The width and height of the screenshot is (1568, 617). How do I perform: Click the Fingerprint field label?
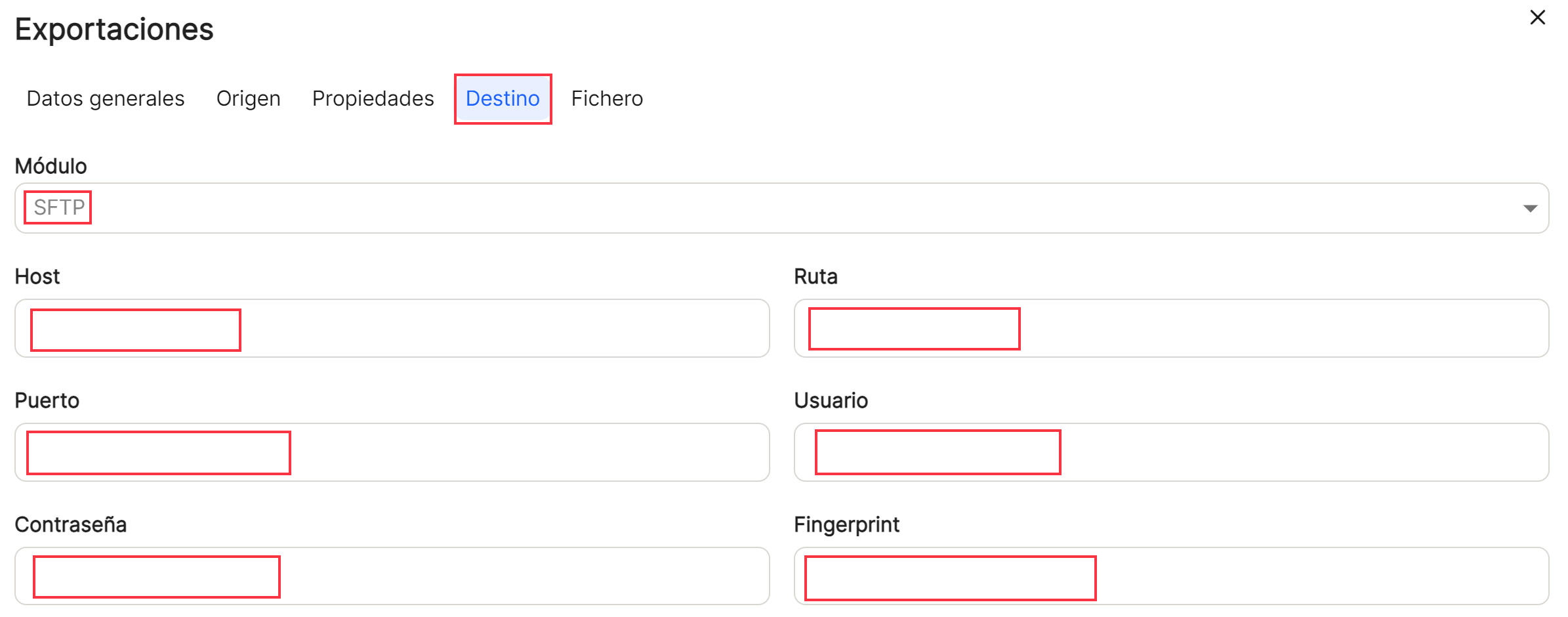click(x=846, y=524)
